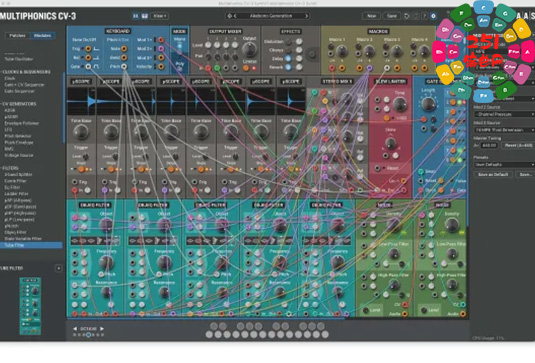Open help with the question mark icon

[x=424, y=16]
